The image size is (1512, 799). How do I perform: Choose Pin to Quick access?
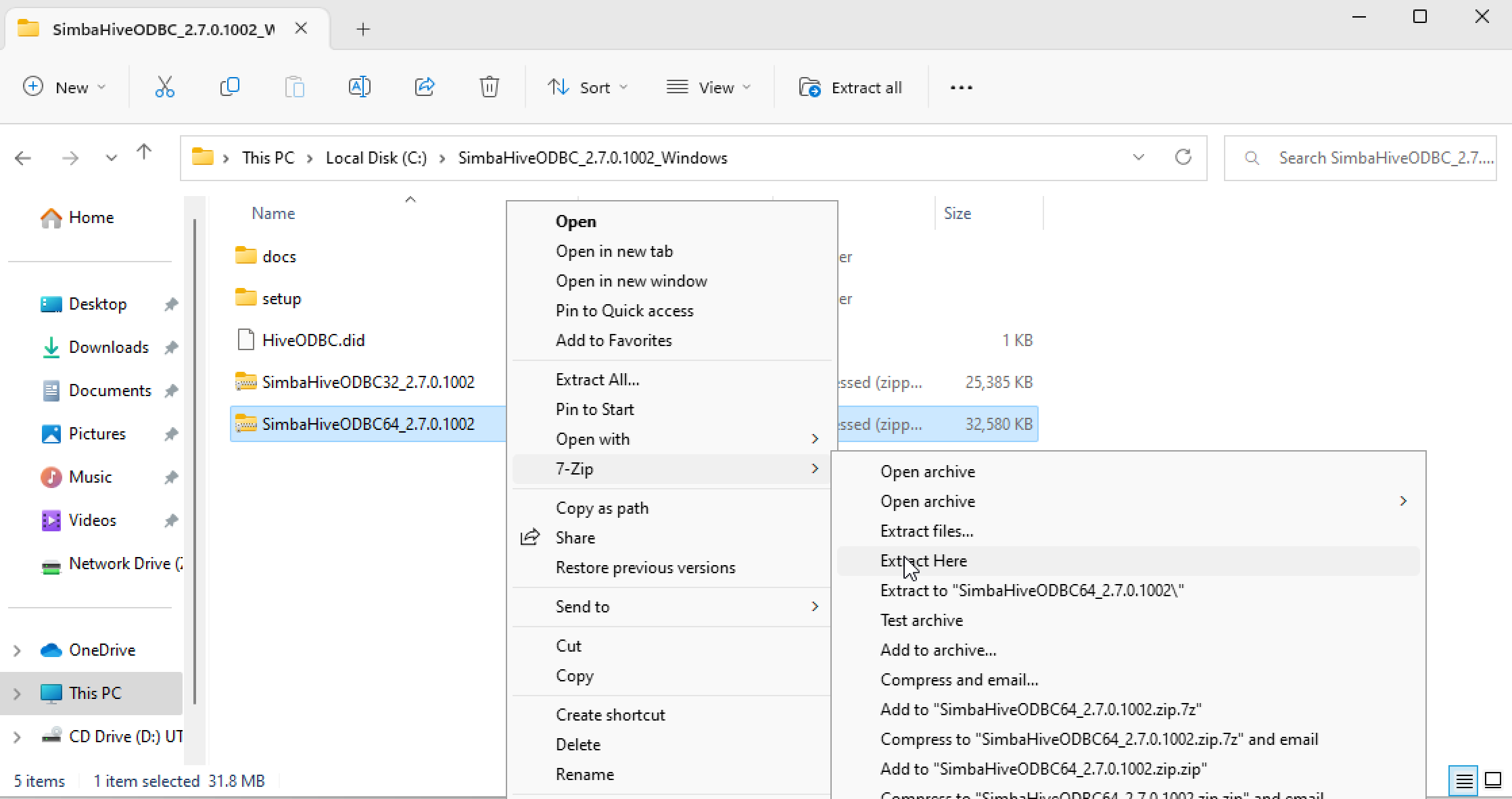pos(672,311)
